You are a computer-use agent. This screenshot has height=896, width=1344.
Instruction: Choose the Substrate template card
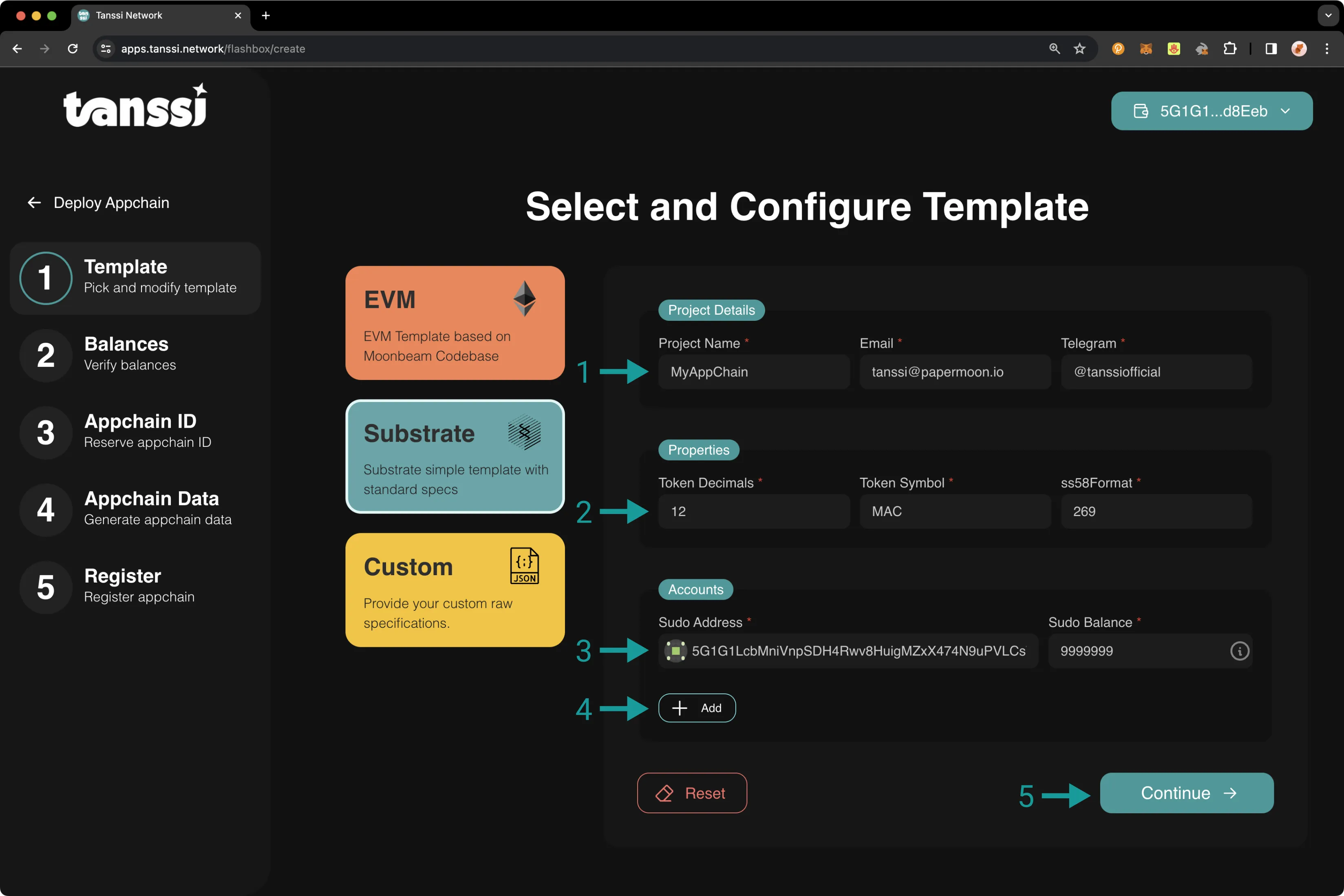[455, 457]
